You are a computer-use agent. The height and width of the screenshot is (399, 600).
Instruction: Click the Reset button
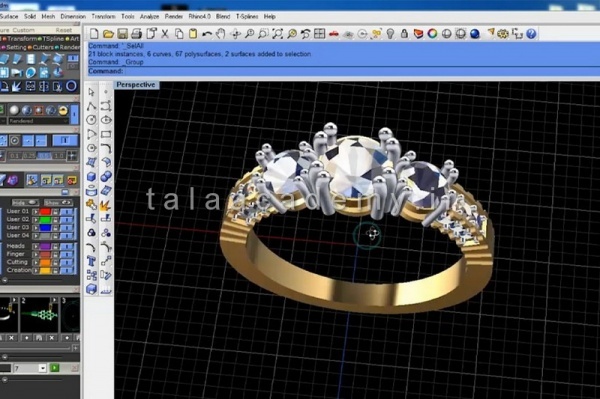pyautogui.click(x=64, y=30)
